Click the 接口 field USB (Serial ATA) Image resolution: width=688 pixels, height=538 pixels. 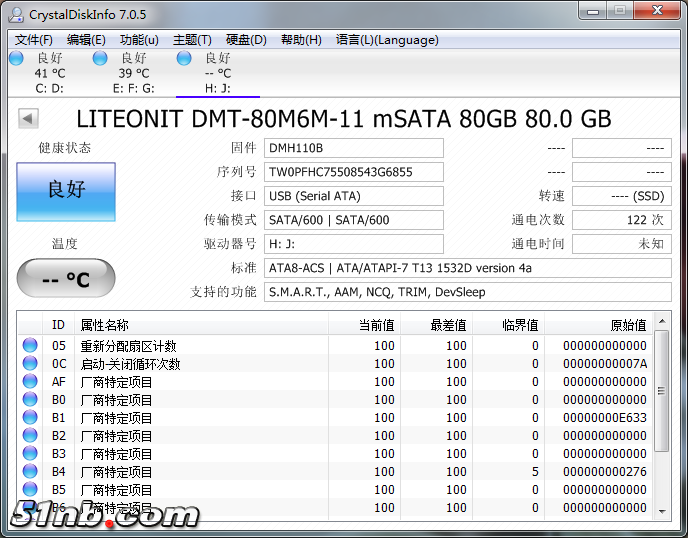pos(354,196)
